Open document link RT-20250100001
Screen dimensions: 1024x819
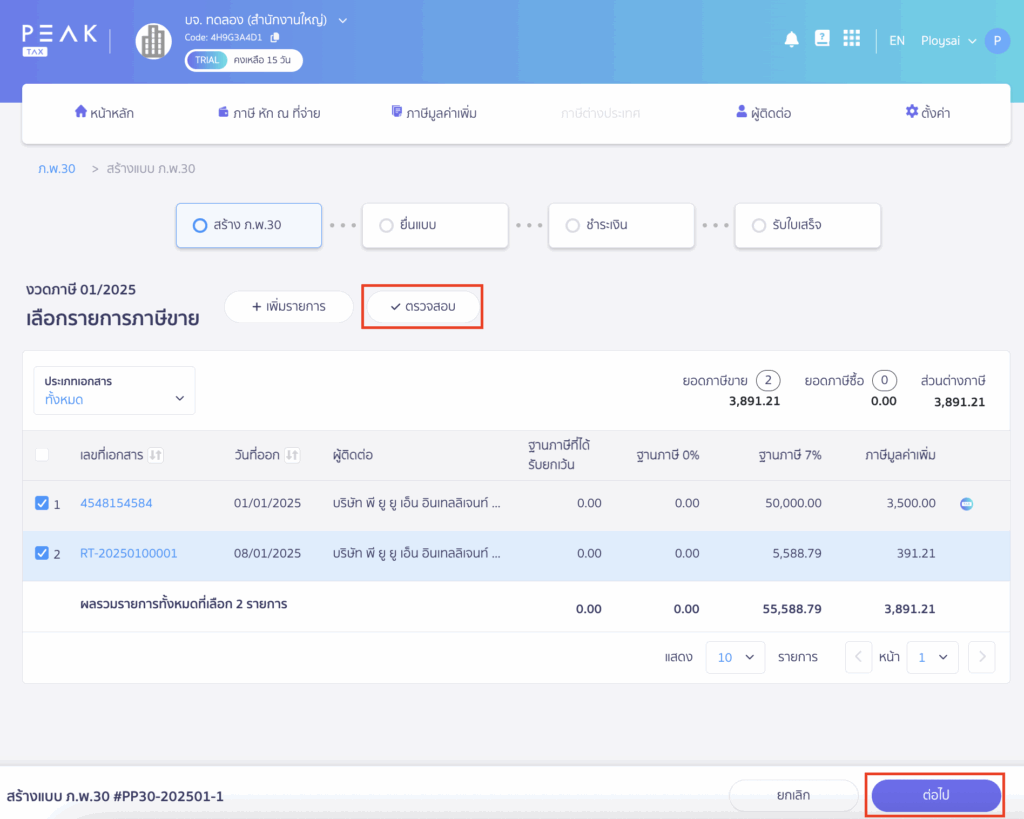click(x=129, y=553)
